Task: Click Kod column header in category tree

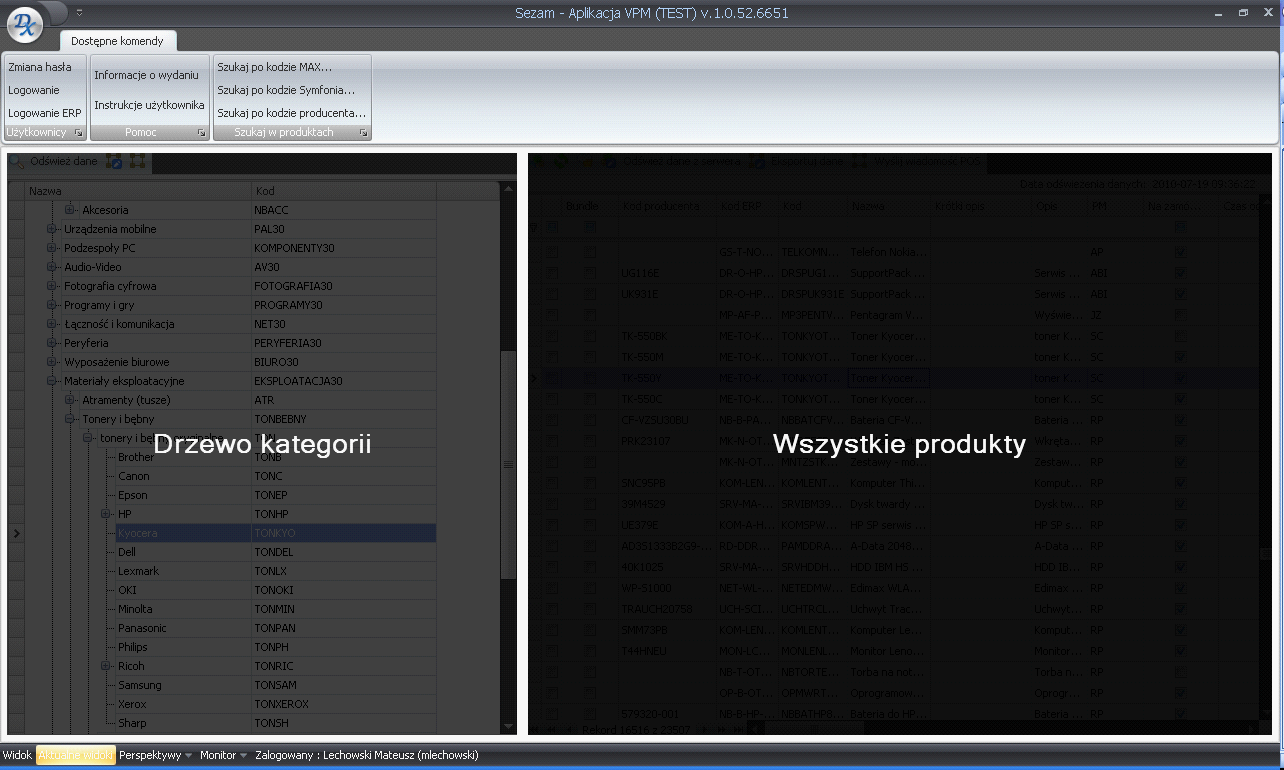Action: pos(344,191)
